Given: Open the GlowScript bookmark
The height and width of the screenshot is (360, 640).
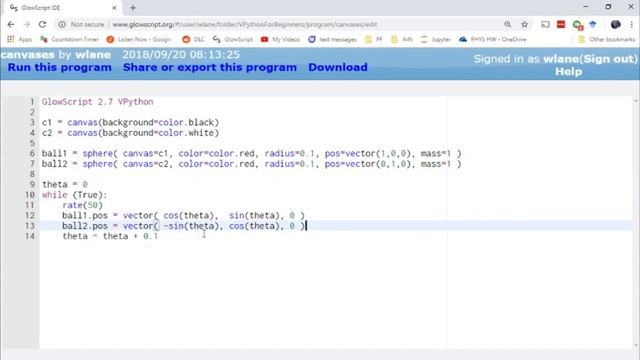Looking at the screenshot, I should tap(233, 39).
